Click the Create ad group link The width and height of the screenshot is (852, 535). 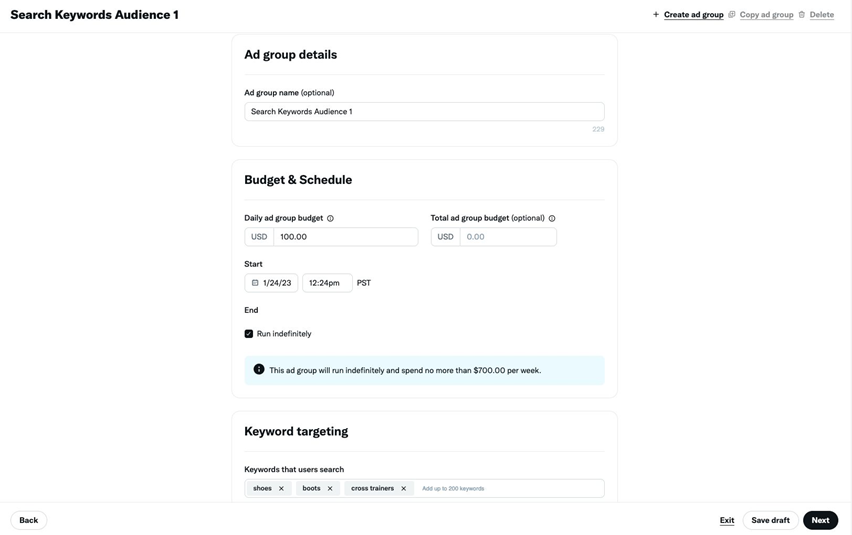(x=693, y=15)
